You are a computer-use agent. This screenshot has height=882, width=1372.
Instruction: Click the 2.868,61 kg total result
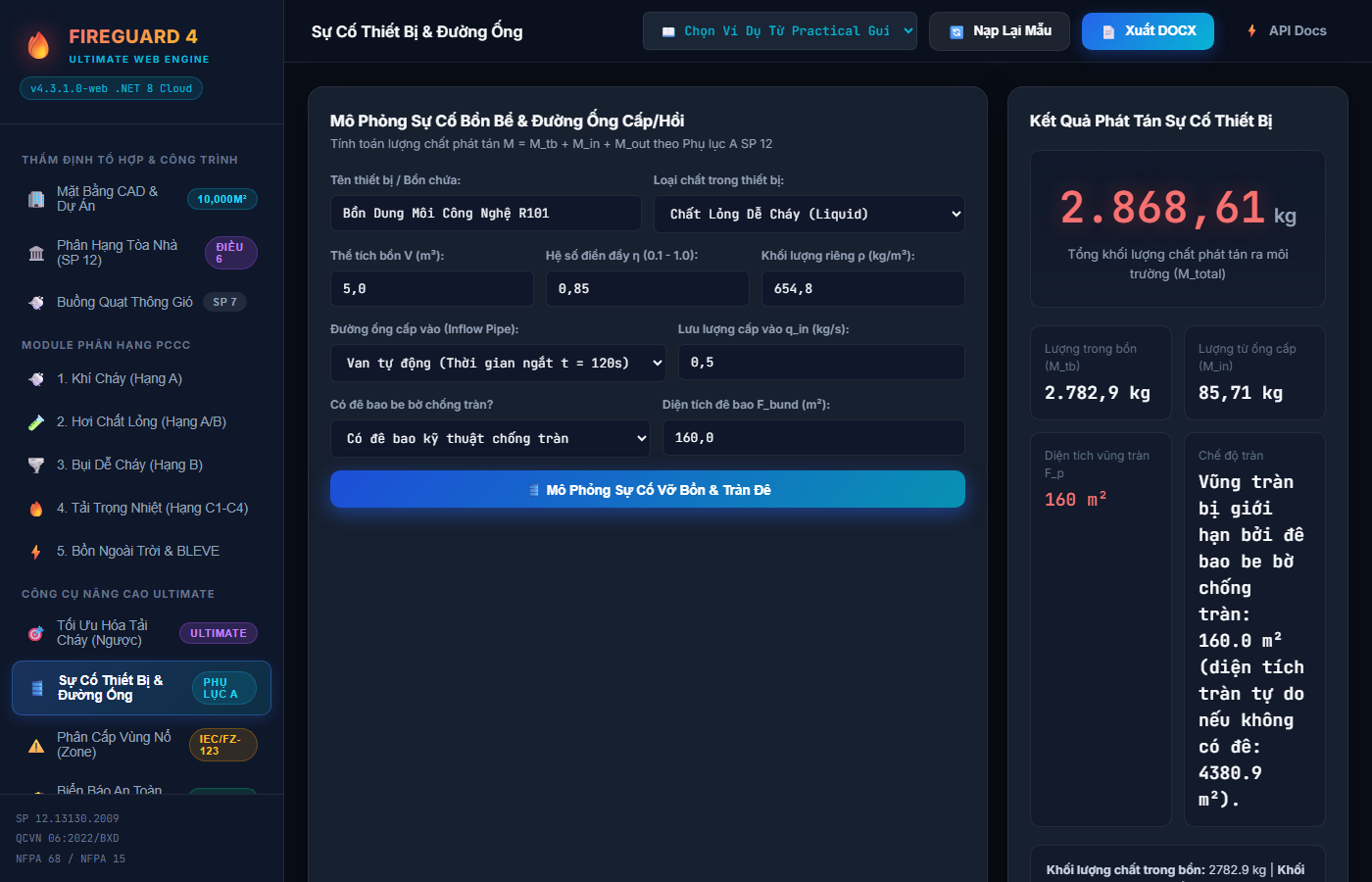click(x=1178, y=208)
